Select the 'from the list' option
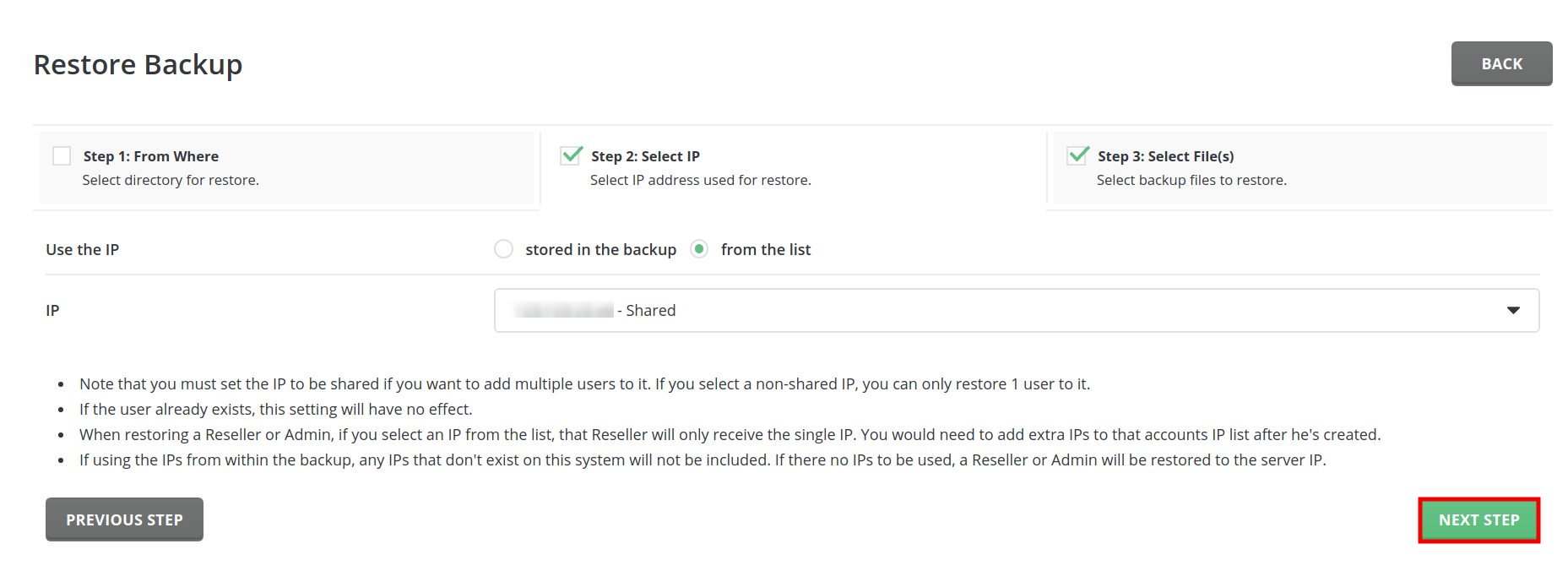Screen dimensions: 1568x571 point(699,249)
